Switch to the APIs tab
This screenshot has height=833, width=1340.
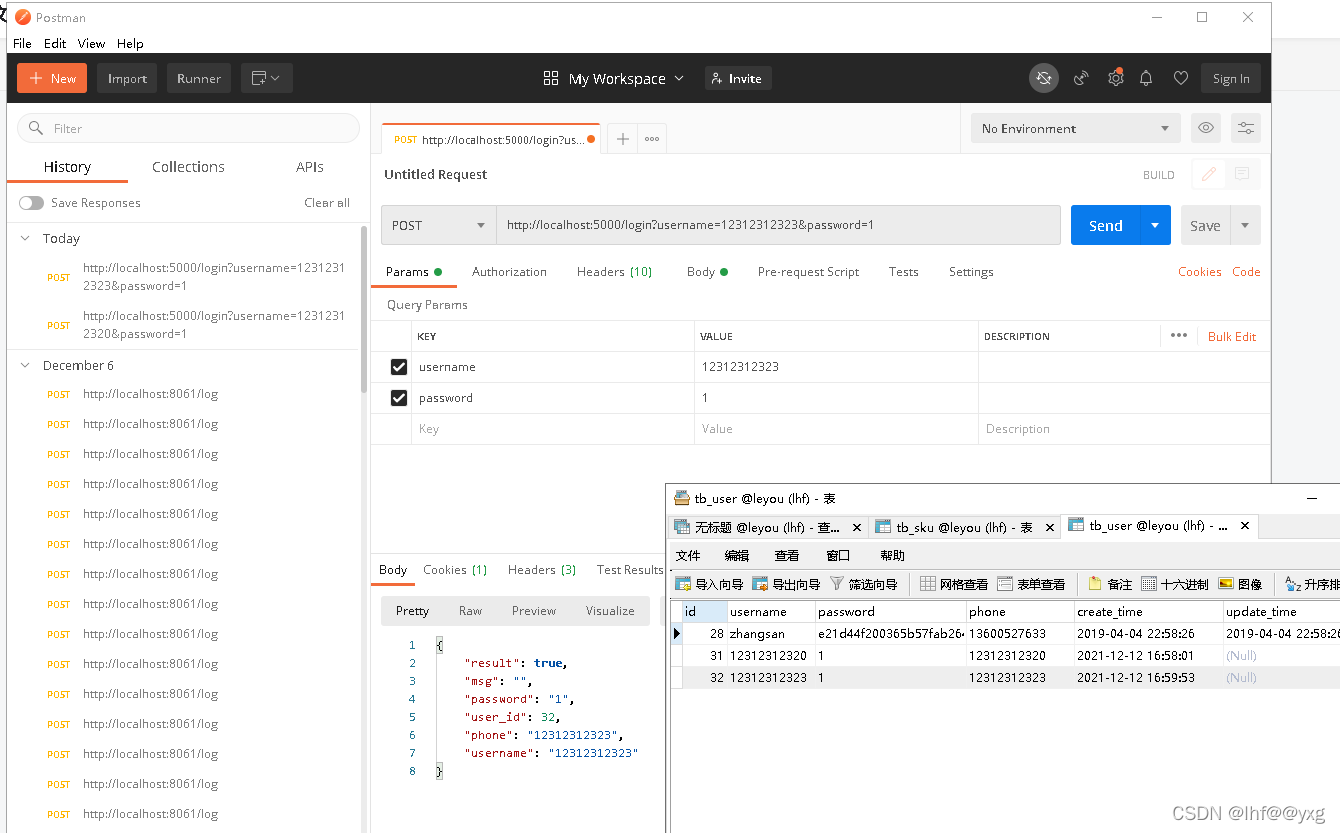(310, 167)
